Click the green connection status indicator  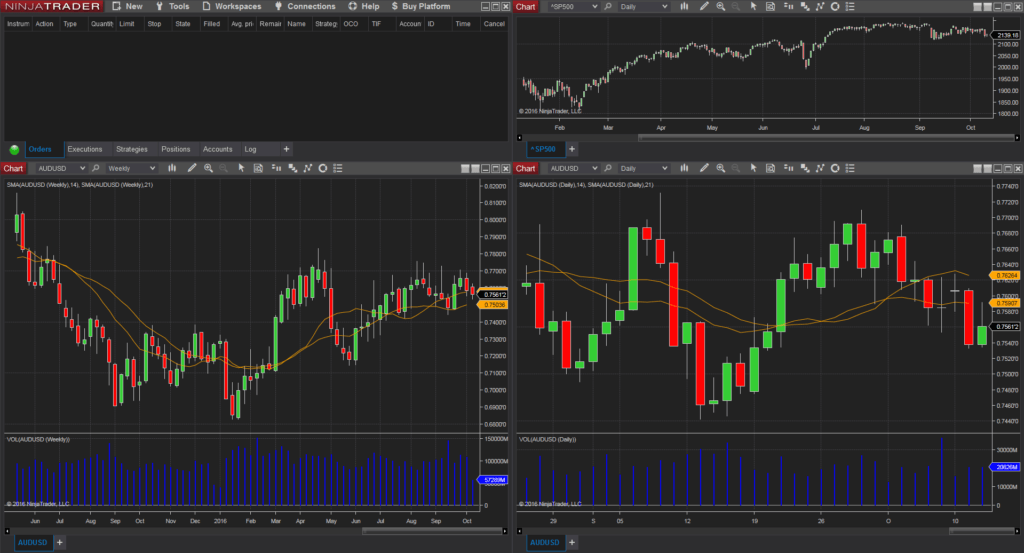(x=14, y=150)
